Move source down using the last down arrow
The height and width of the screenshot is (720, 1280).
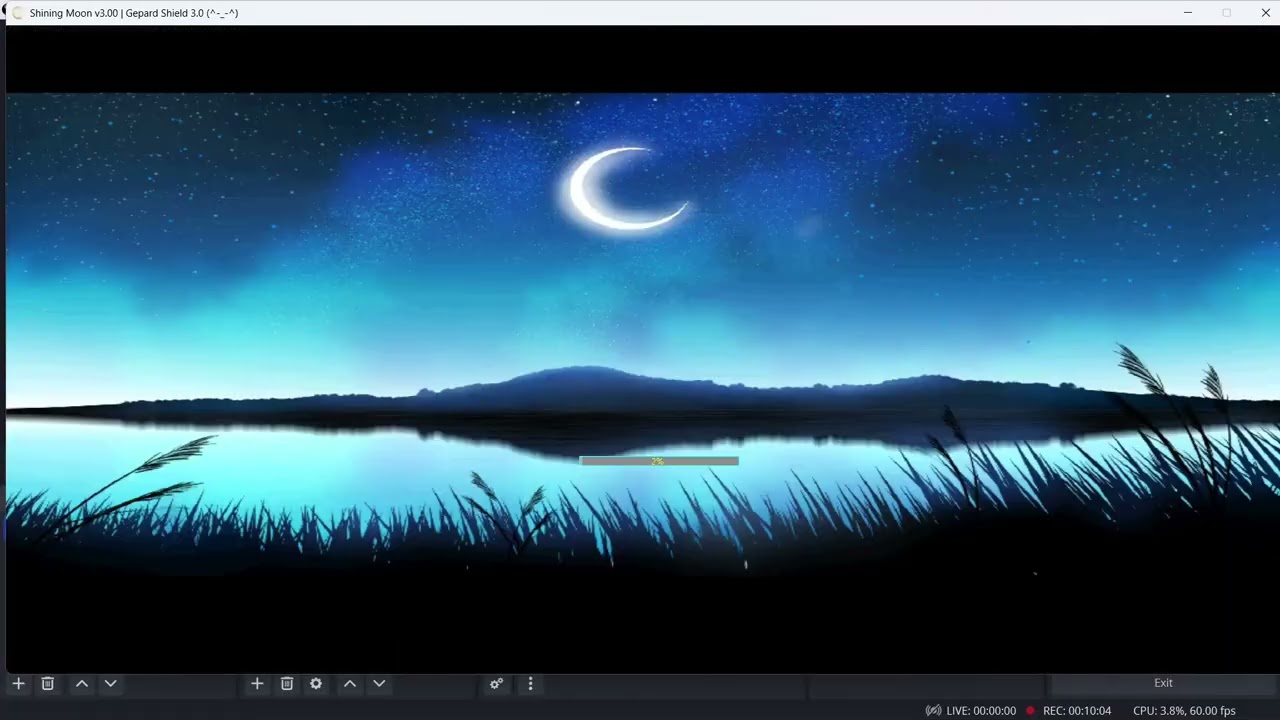[379, 684]
